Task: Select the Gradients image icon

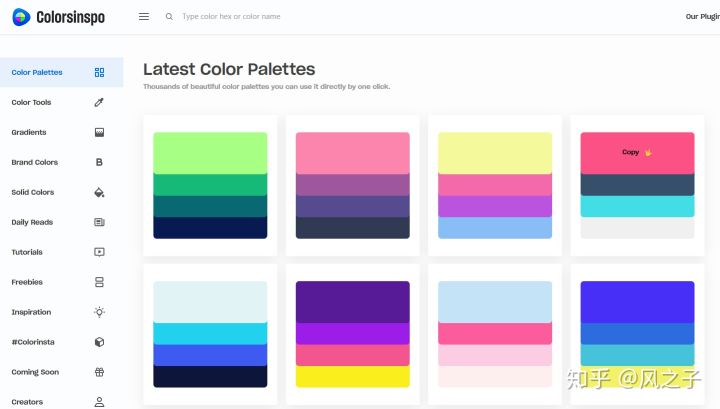Action: tap(99, 132)
